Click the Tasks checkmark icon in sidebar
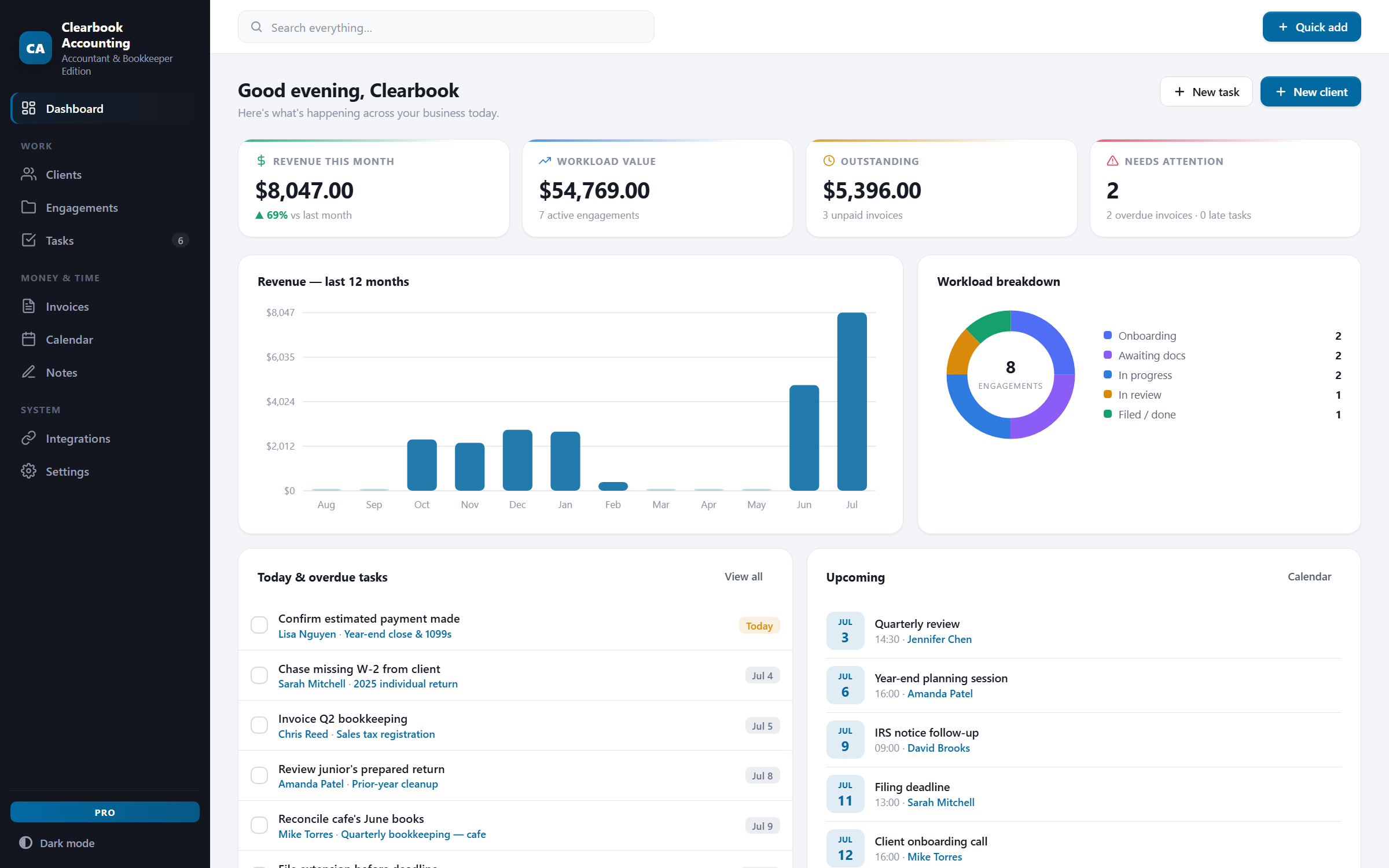1389x868 pixels. [x=28, y=240]
